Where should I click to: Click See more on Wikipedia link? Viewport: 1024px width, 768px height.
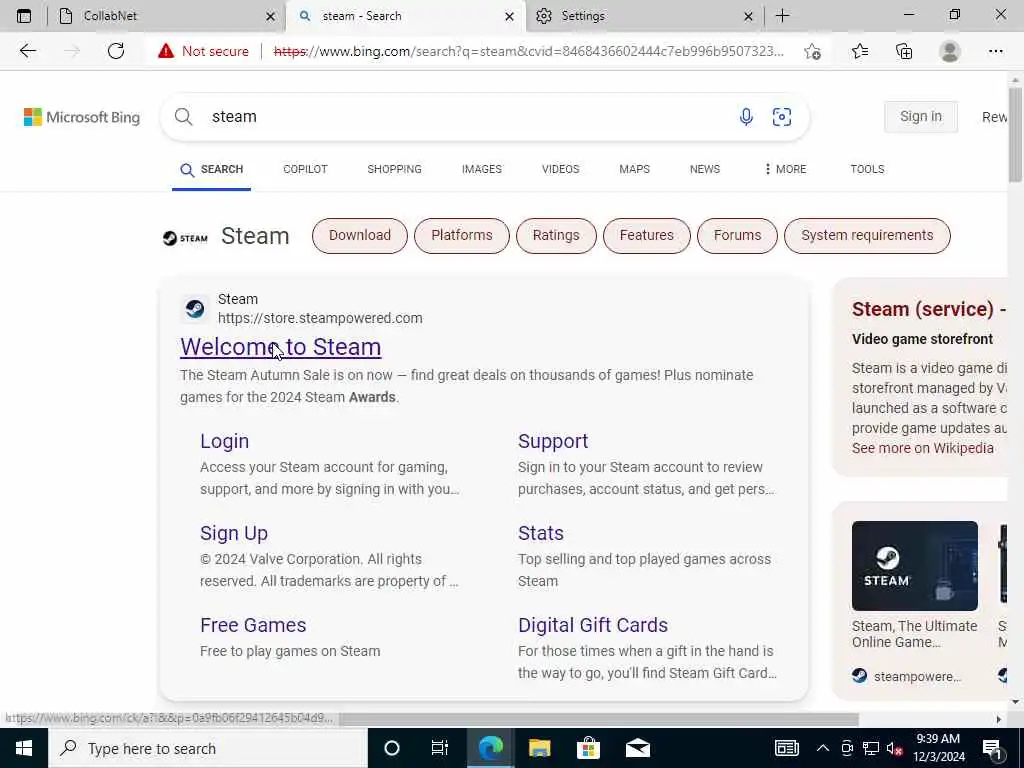(923, 449)
